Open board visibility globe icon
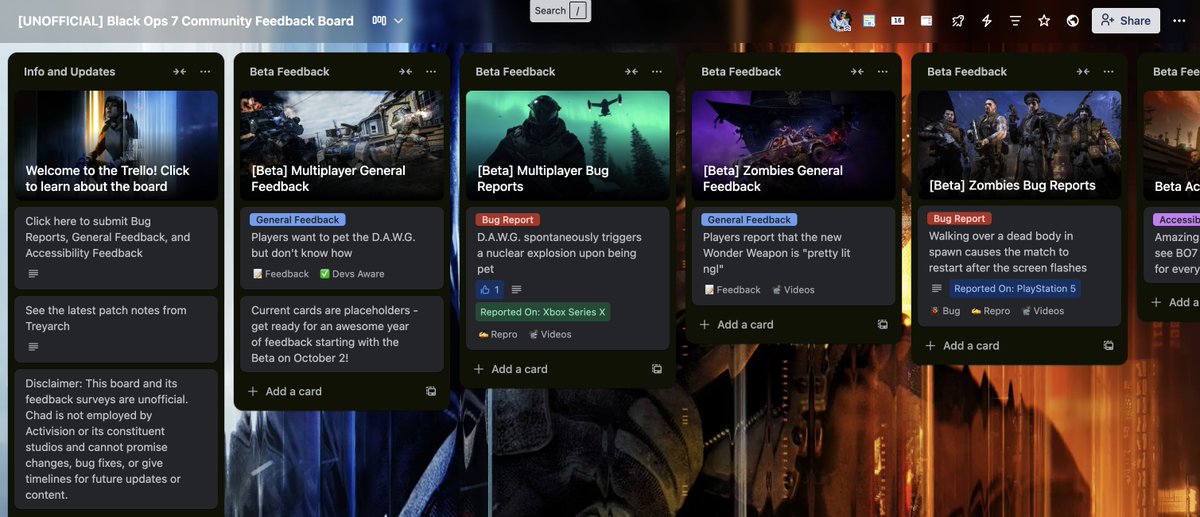 pyautogui.click(x=1073, y=21)
